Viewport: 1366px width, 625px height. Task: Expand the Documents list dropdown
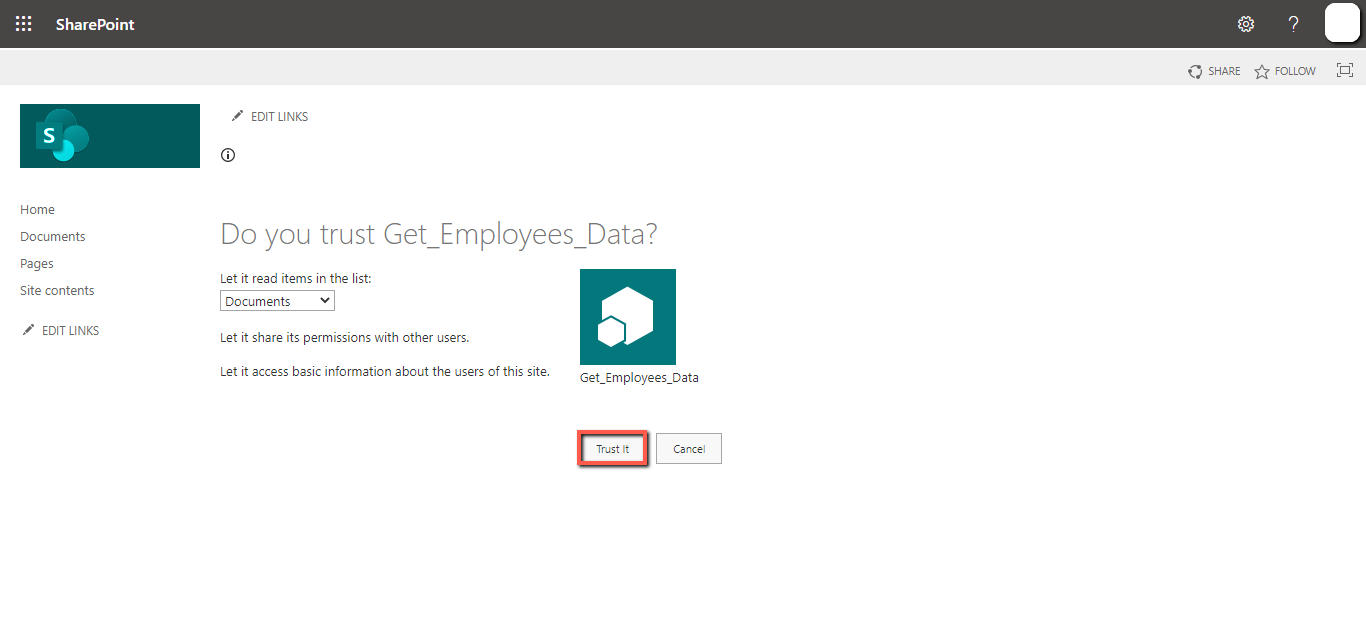coord(277,301)
